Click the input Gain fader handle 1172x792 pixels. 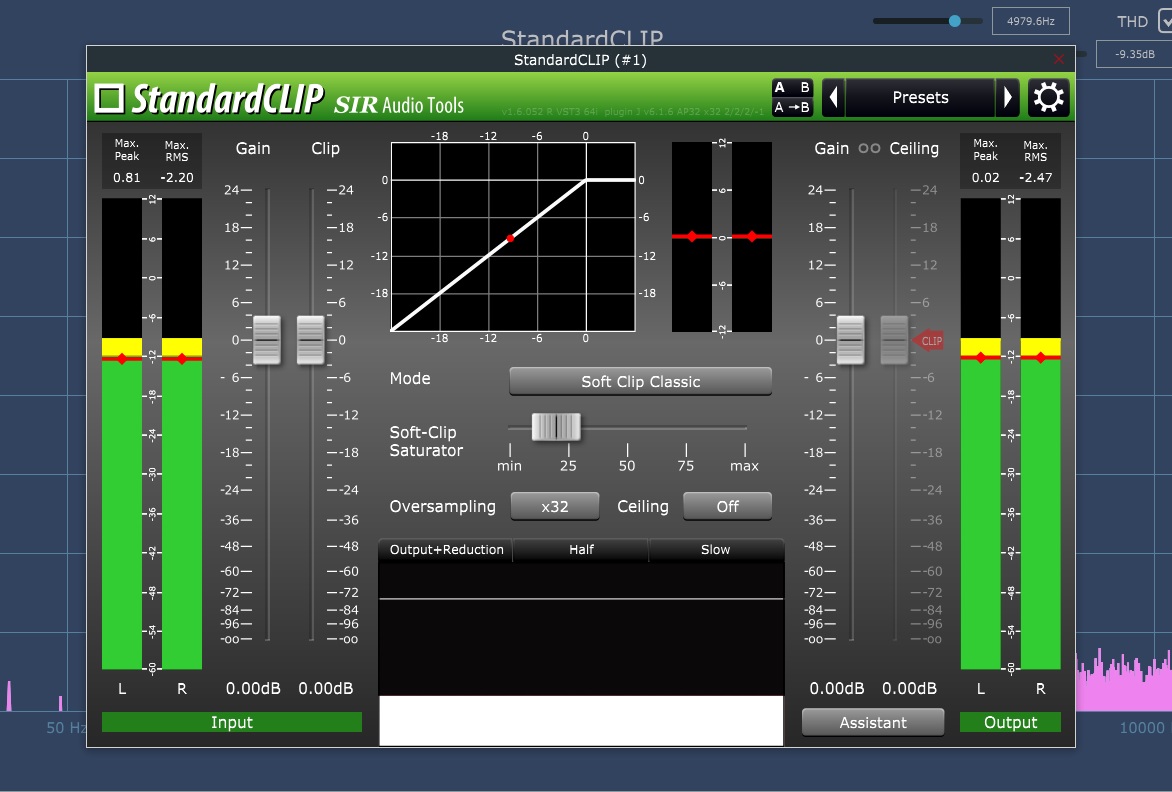[267, 340]
